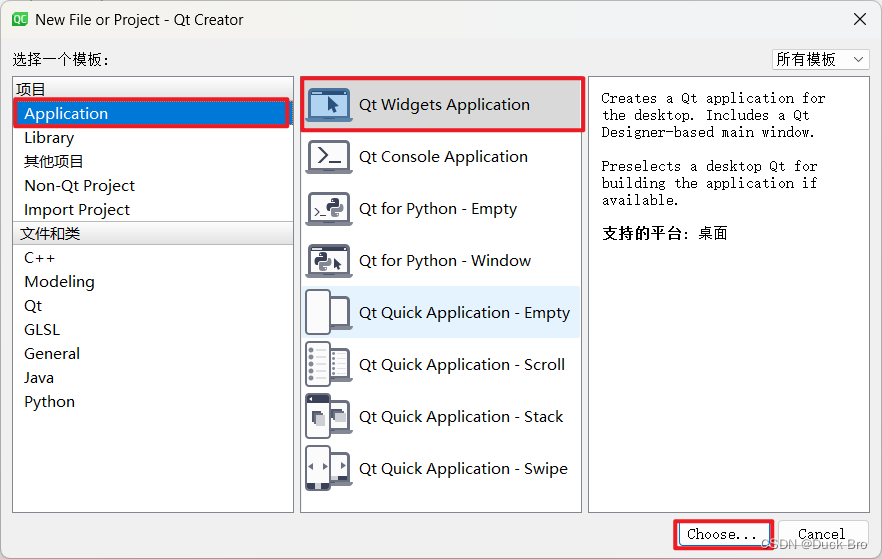Open the 所有模板 template filter dropdown
Image resolution: width=882 pixels, height=559 pixels.
coord(821,59)
